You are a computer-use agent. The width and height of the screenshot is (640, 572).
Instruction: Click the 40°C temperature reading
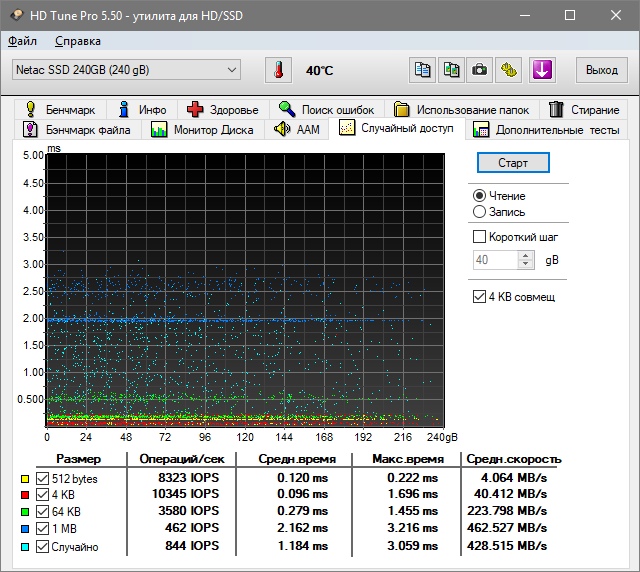[319, 71]
